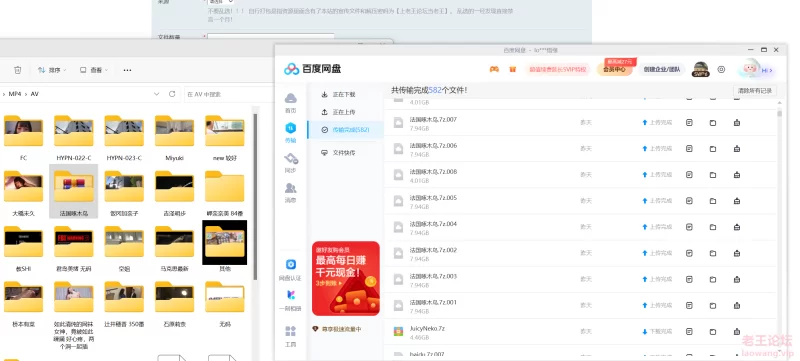Click the 创建企业/团队 button

[662, 69]
